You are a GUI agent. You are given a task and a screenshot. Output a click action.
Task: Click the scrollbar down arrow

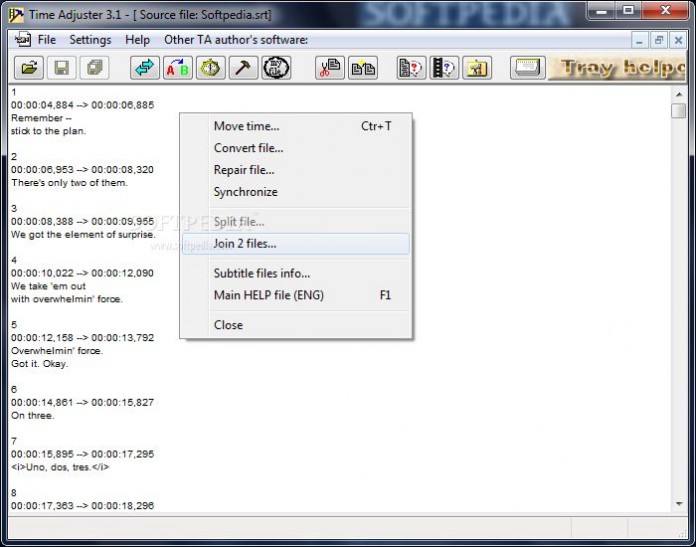click(x=679, y=504)
